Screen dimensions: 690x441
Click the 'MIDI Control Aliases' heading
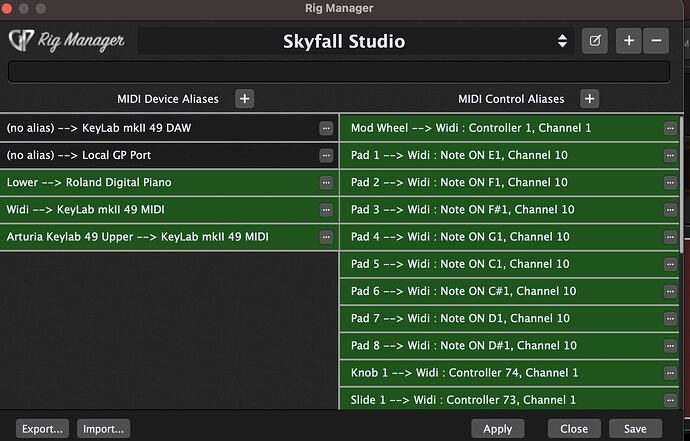(x=511, y=99)
